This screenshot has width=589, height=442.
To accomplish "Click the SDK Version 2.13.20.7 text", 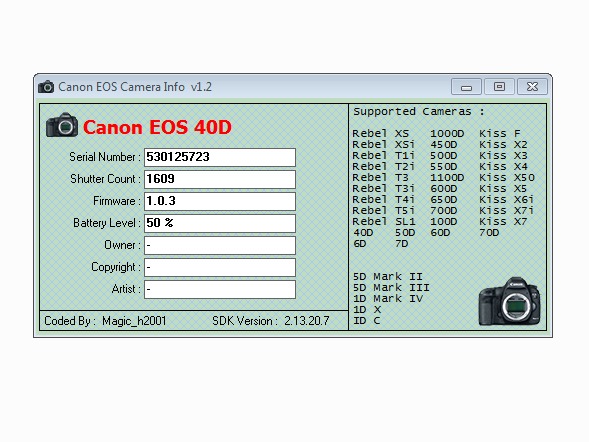I will (x=271, y=321).
